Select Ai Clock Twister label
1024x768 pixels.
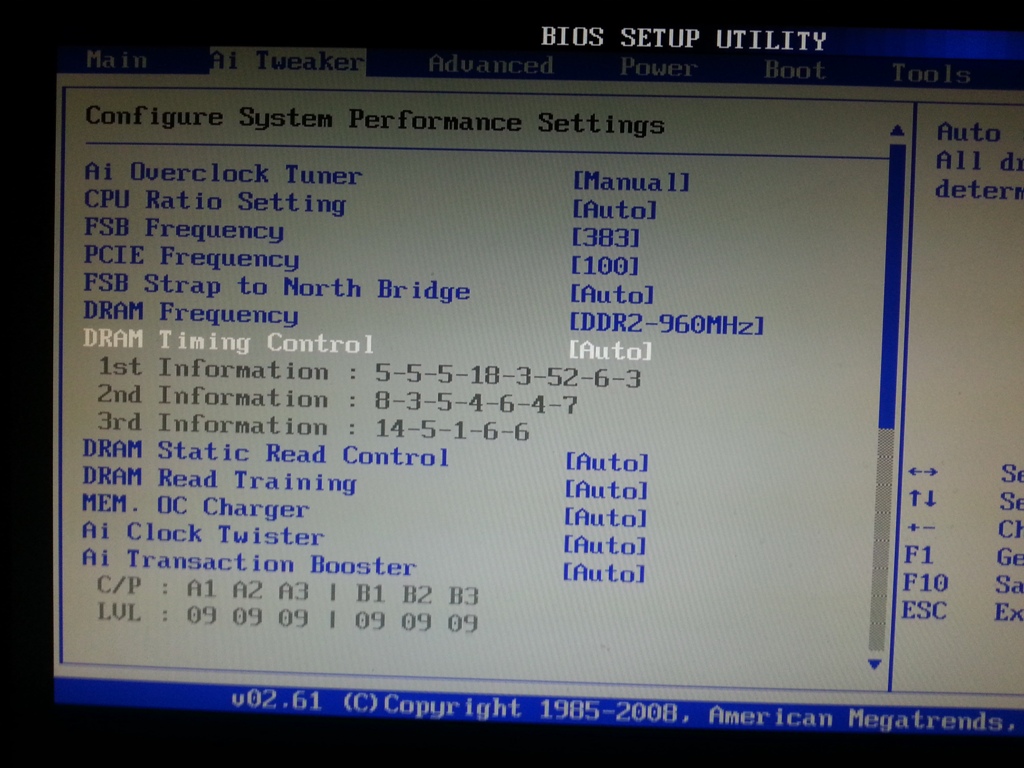click(203, 534)
